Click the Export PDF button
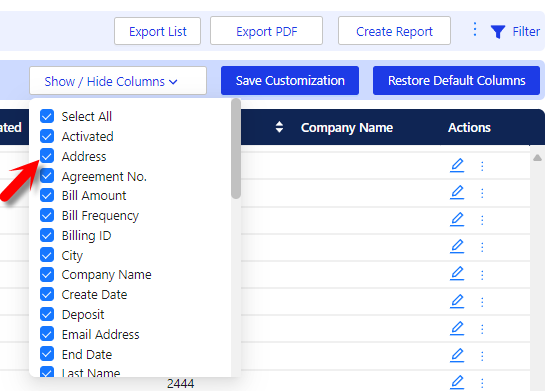554x391 pixels. point(266,31)
